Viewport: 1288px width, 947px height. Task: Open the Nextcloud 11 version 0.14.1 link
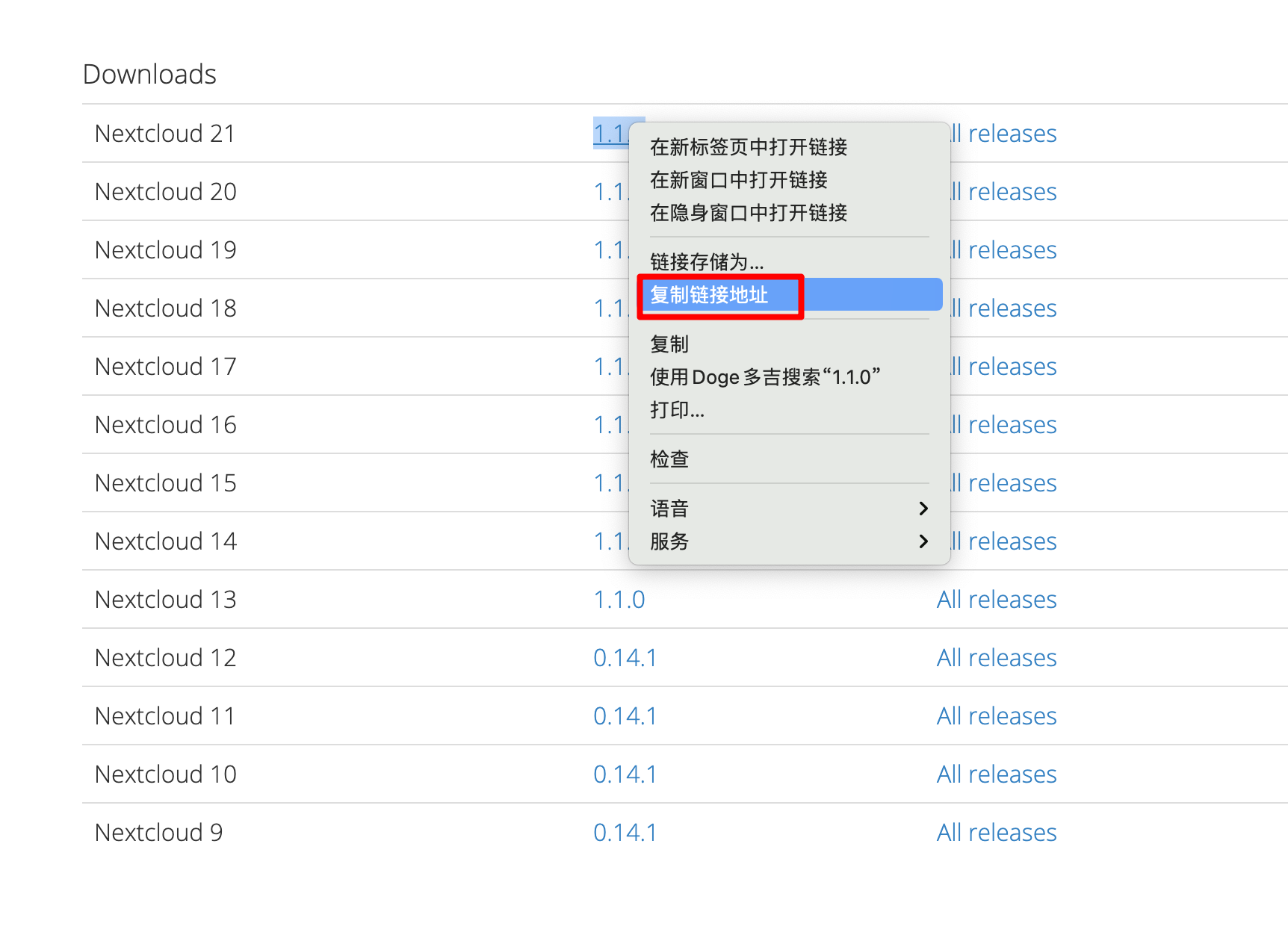625,716
